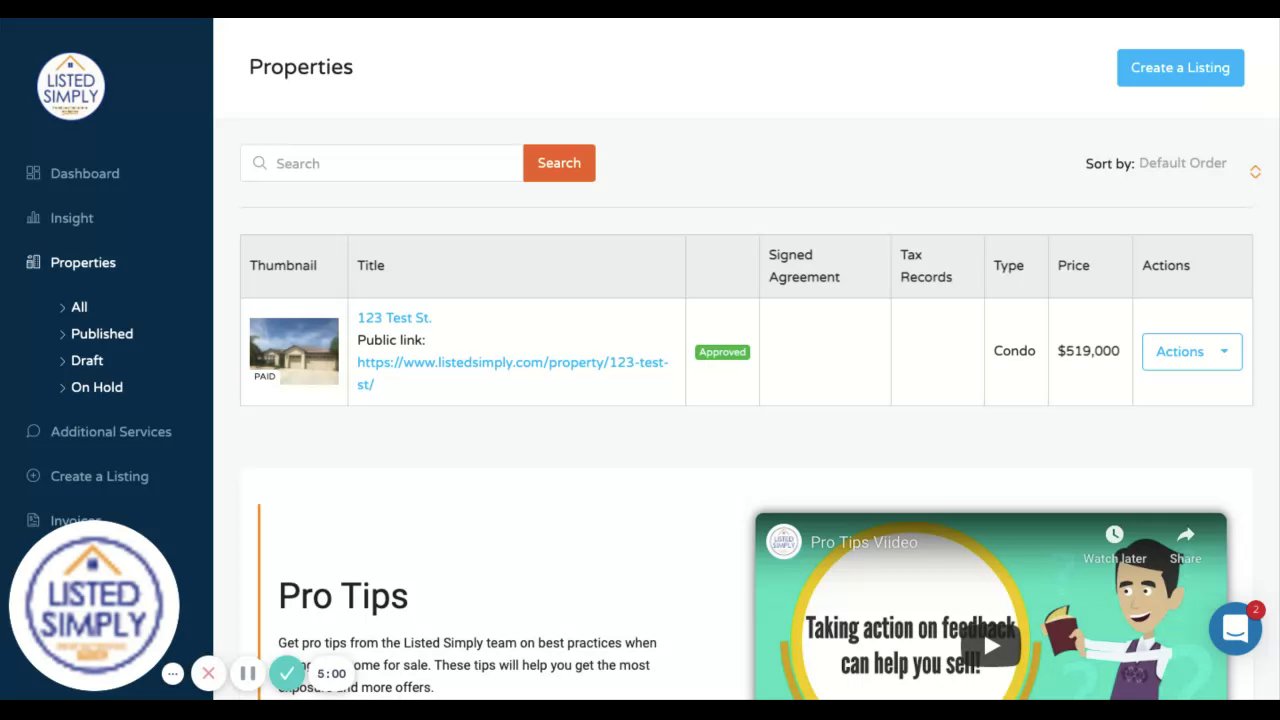The height and width of the screenshot is (720, 1280).
Task: Click the Pro Tips video channel avatar
Action: coord(784,542)
